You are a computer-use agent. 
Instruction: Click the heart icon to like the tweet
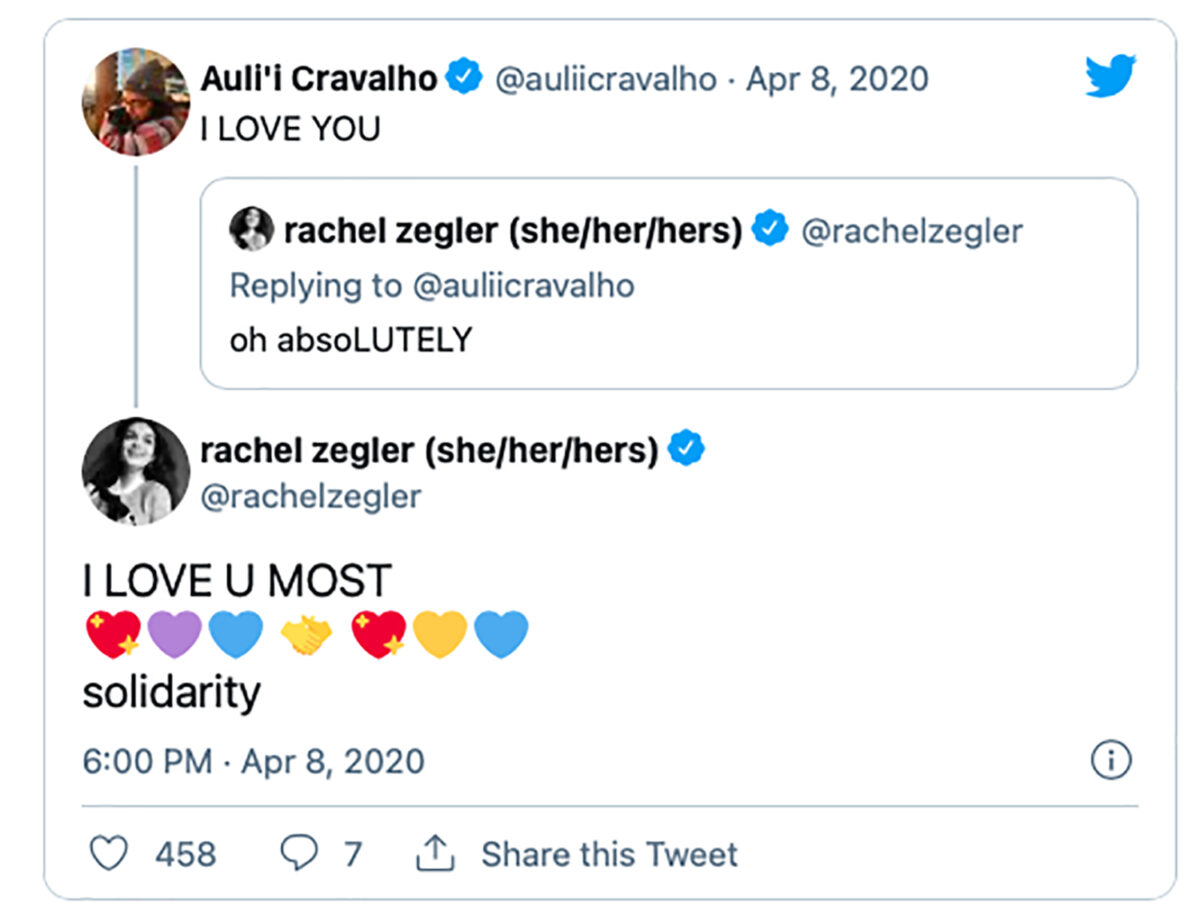(108, 854)
